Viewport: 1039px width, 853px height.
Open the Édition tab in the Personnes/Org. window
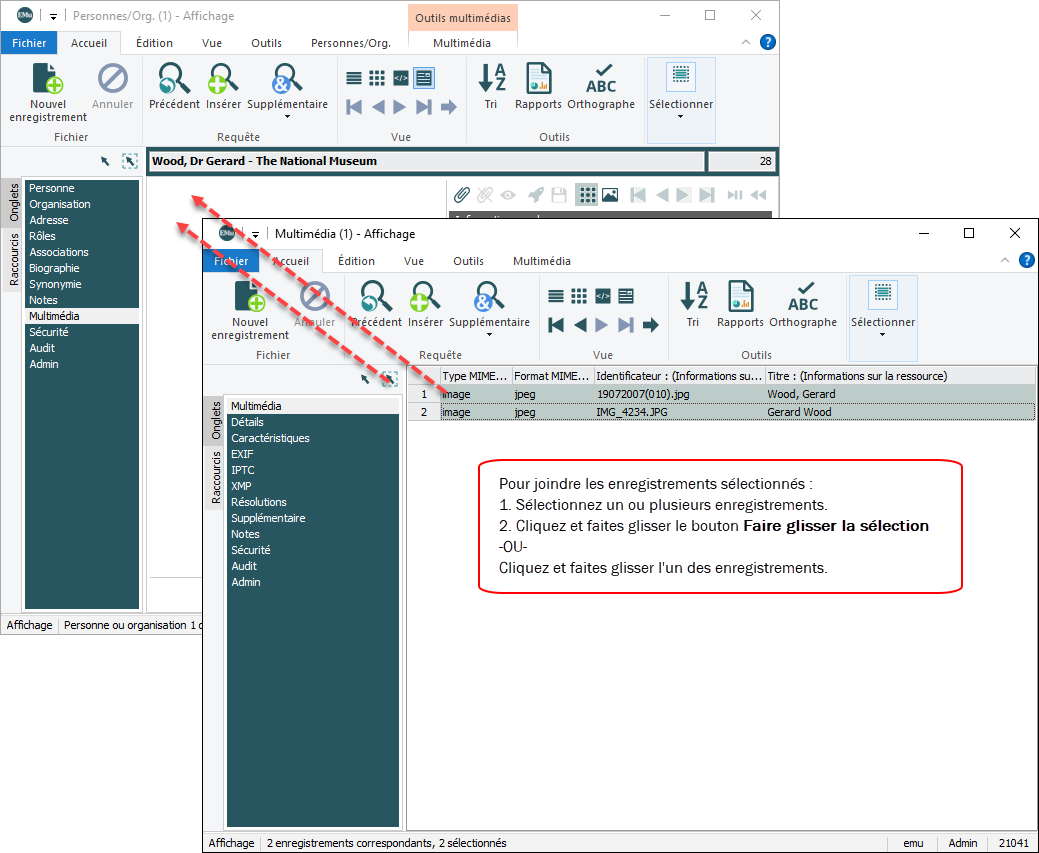(154, 43)
